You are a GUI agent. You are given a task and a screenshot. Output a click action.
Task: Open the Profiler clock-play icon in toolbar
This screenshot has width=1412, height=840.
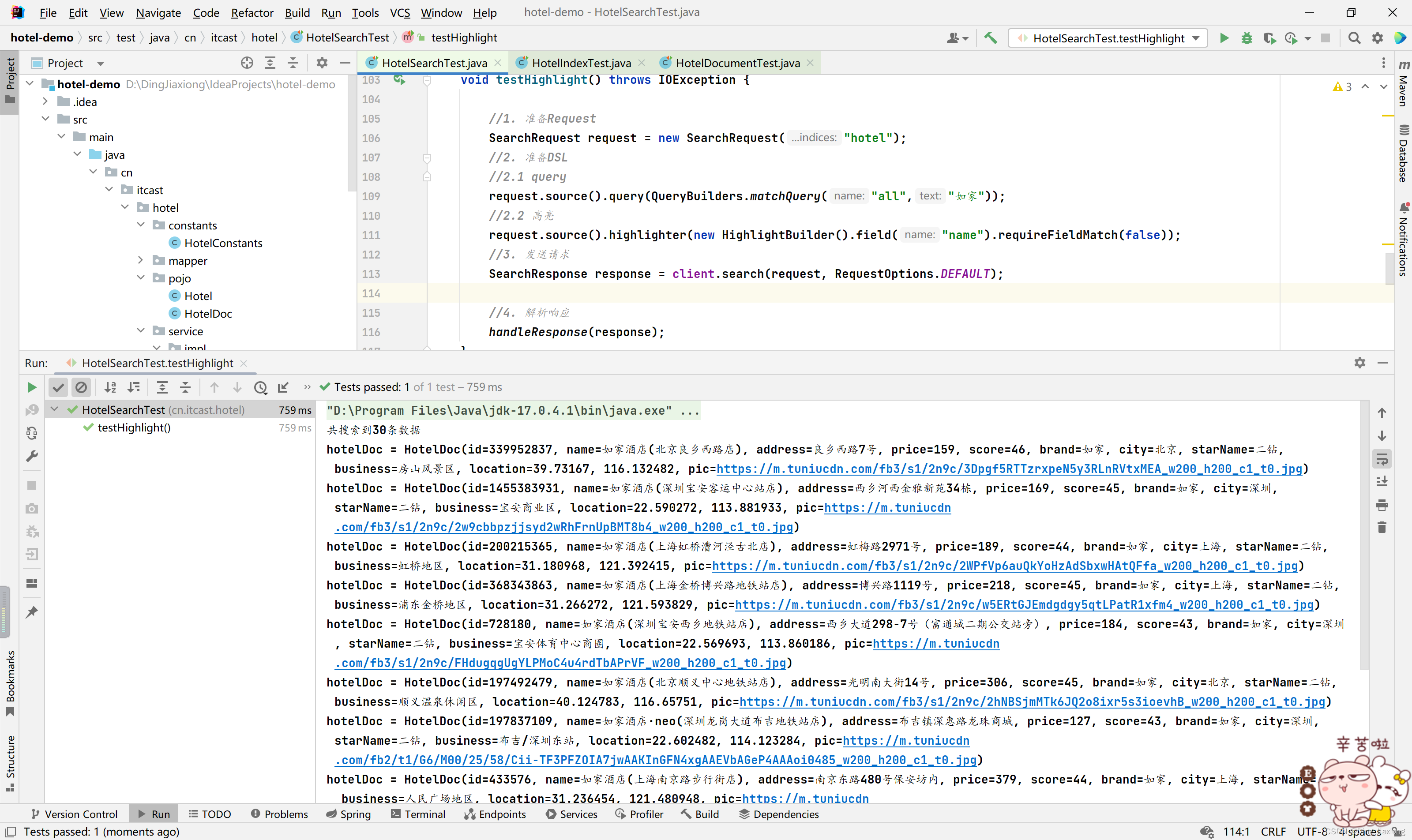point(1292,38)
